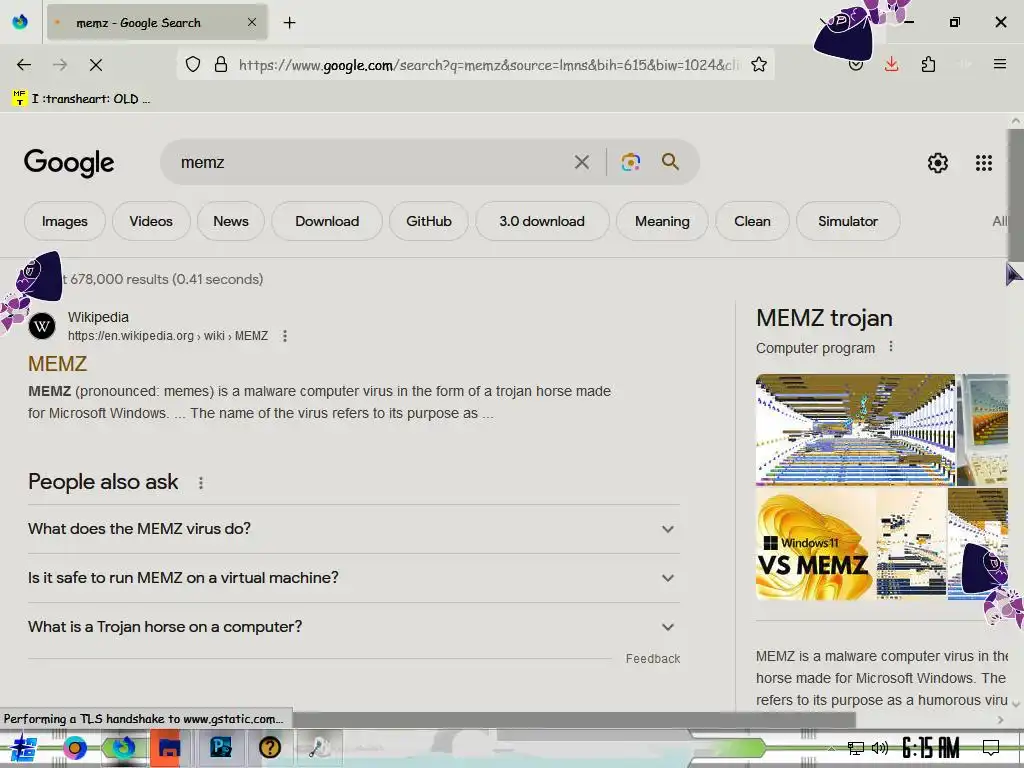Go back to the previous page
This screenshot has height=768, width=1024.
[x=24, y=65]
